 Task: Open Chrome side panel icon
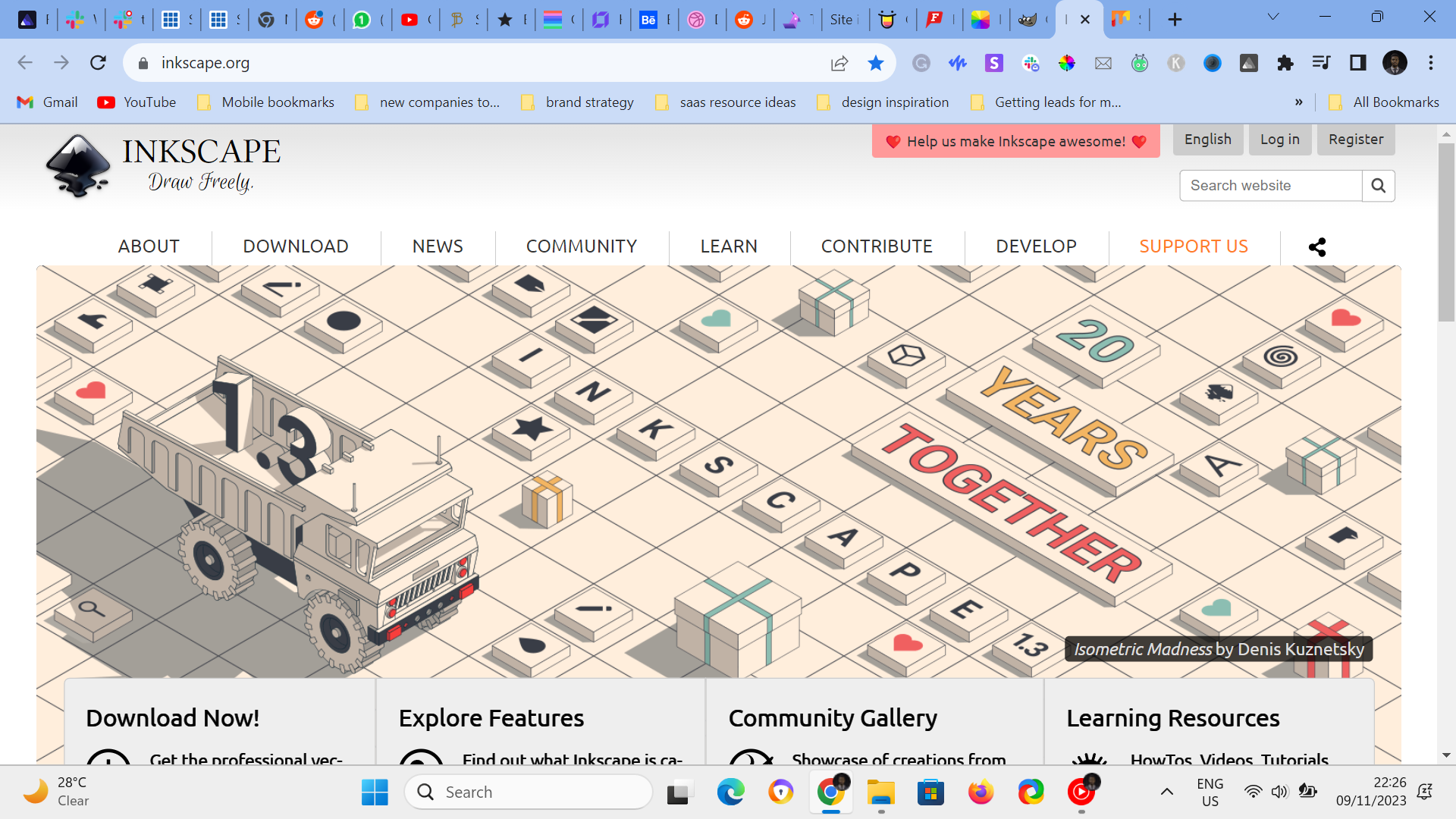[x=1357, y=63]
